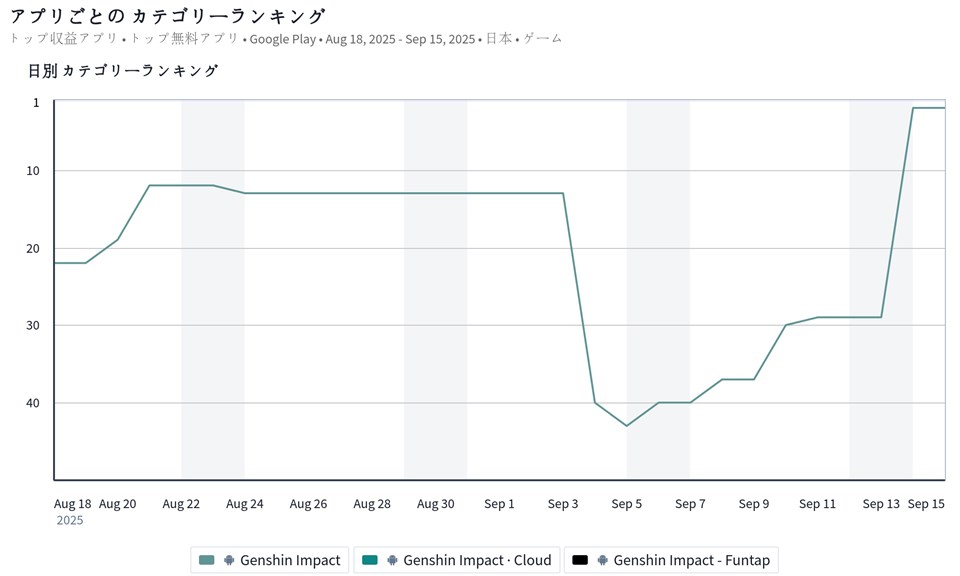Click the gray-teal Genshin Impact color swatch
This screenshot has width=960, height=576.
207,560
